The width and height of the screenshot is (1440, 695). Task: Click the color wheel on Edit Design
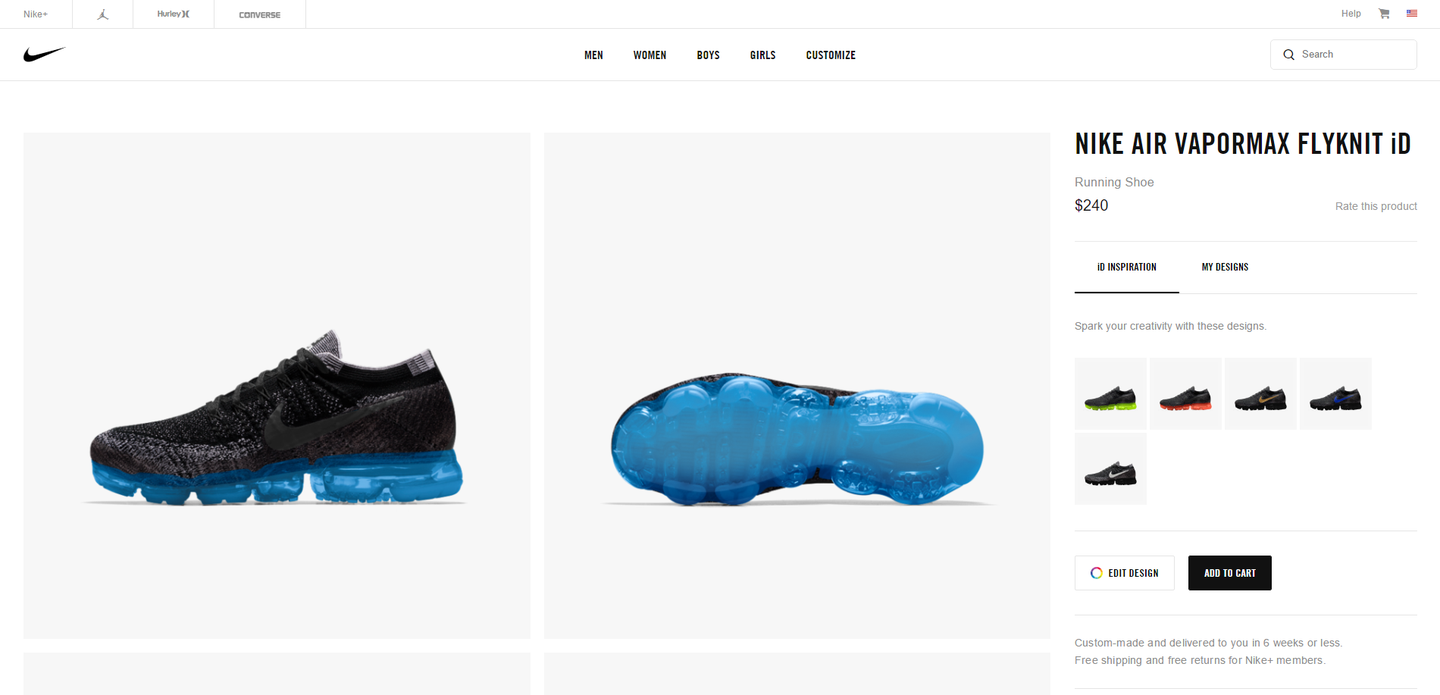1096,573
